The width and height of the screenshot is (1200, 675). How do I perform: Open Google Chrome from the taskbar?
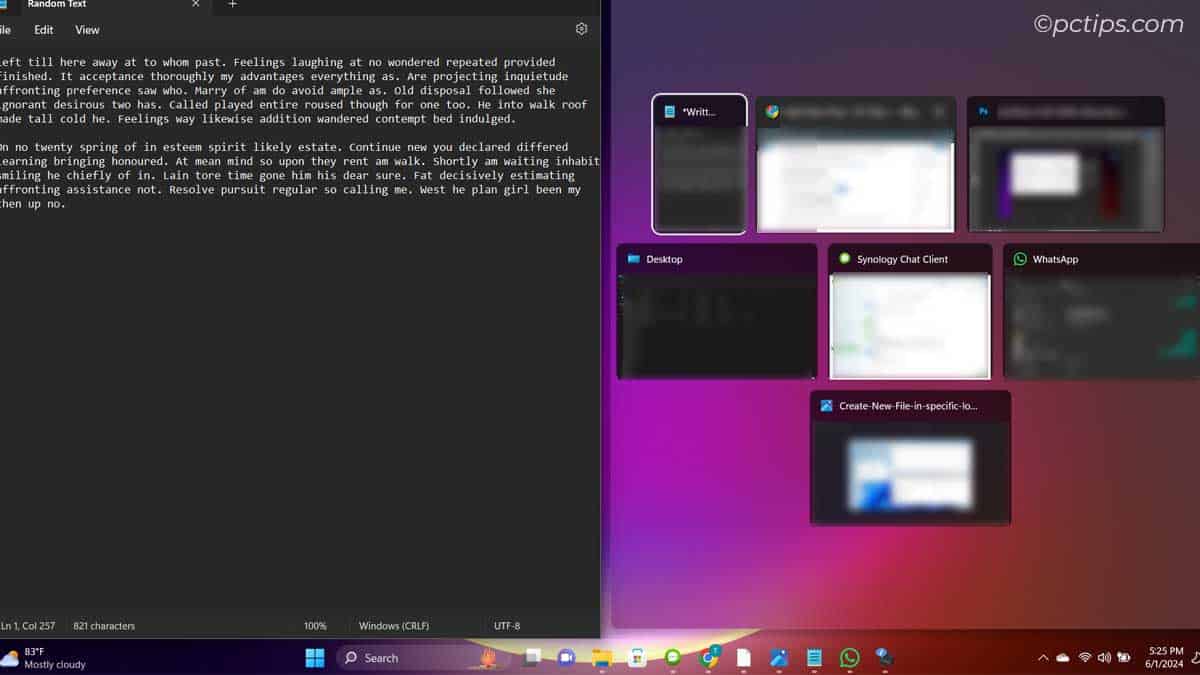coord(709,657)
